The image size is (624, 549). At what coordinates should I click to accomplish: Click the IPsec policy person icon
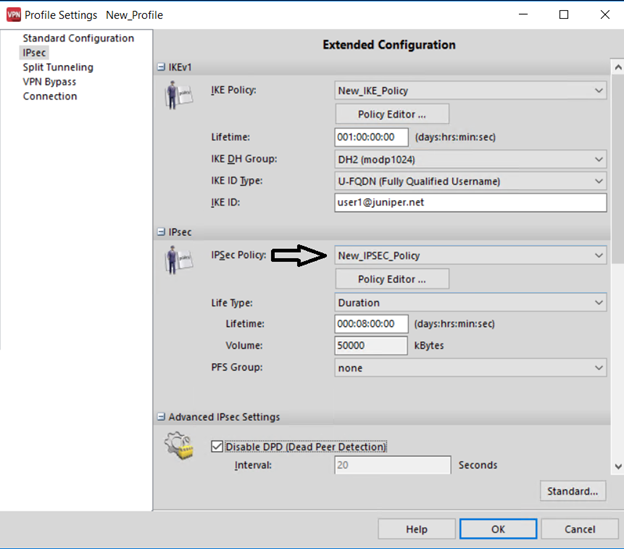click(178, 260)
